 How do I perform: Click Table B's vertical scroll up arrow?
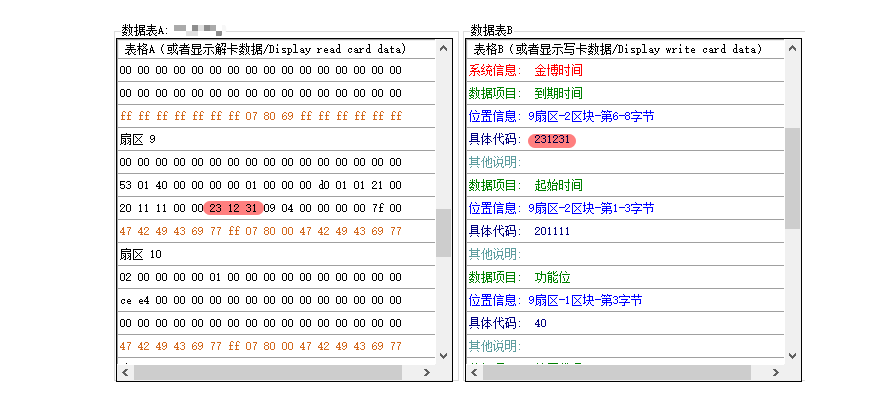tap(793, 49)
